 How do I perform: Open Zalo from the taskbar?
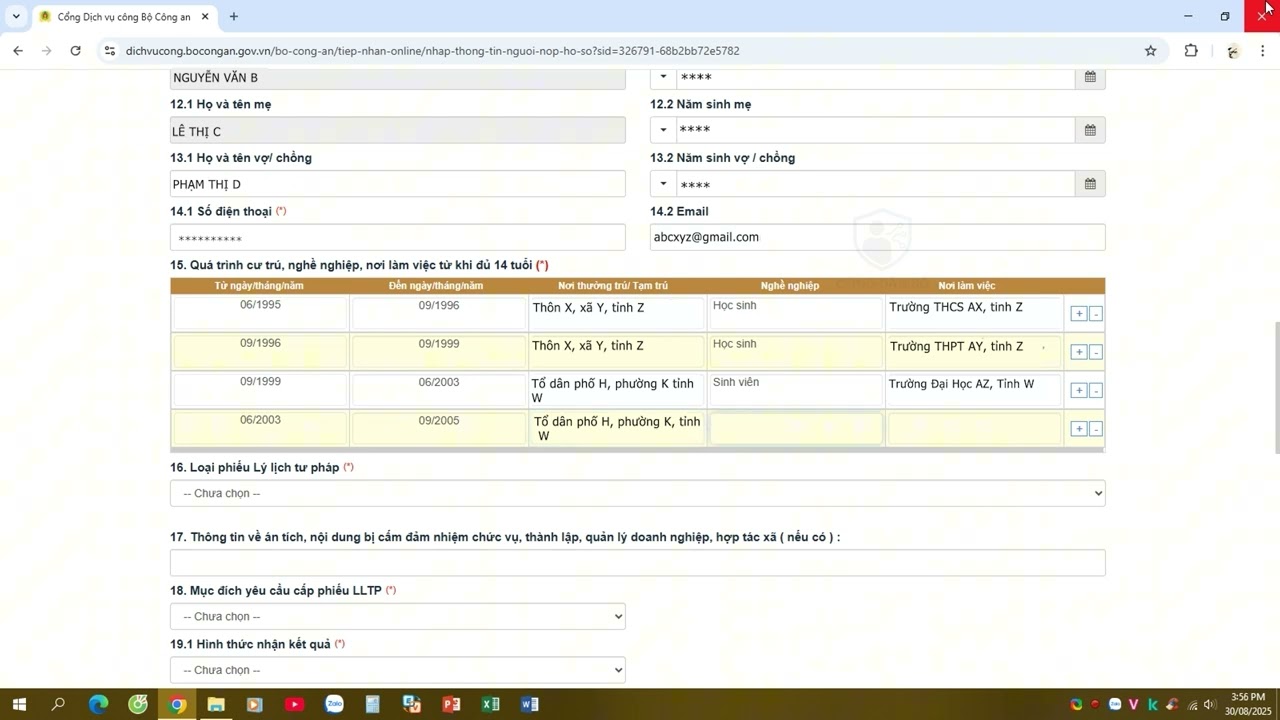[334, 705]
